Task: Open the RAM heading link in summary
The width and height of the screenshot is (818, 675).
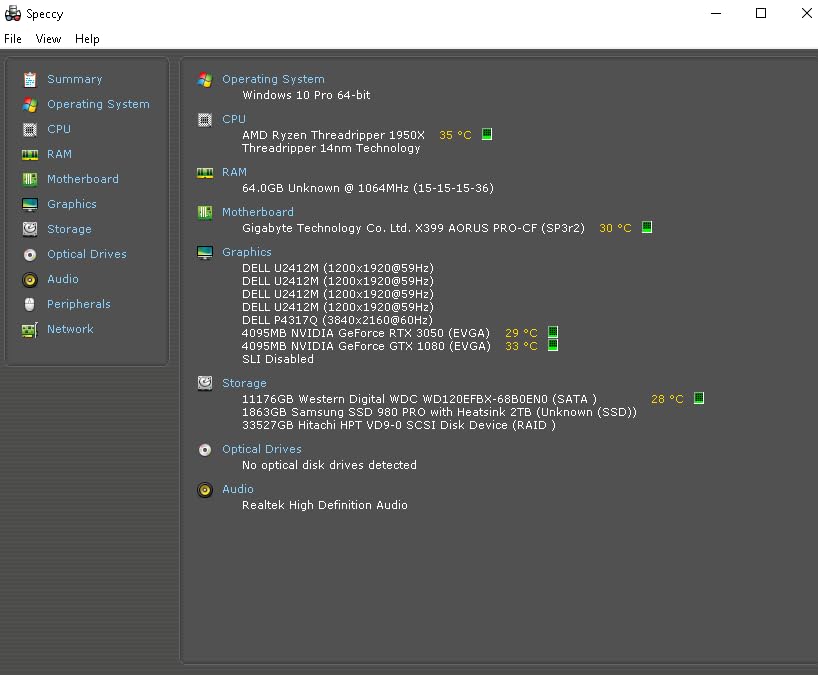Action: (x=234, y=173)
